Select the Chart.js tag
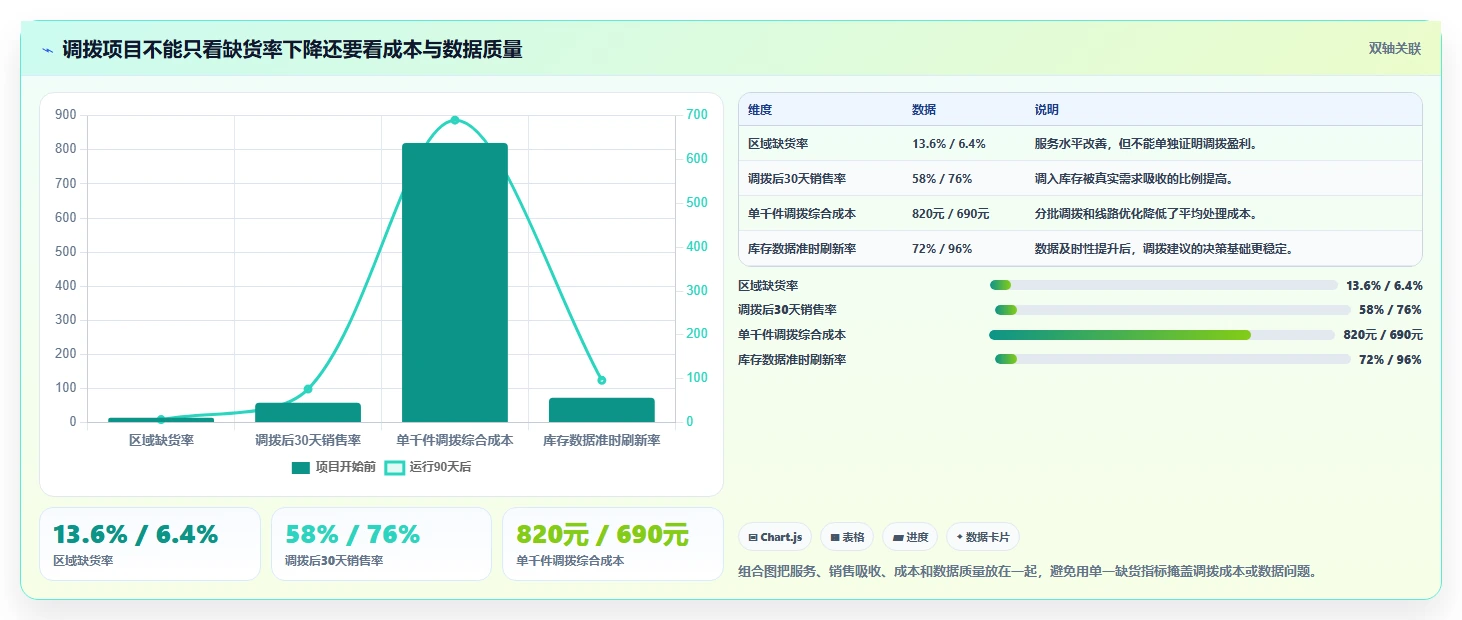Viewport: 1462px width, 620px height. coord(775,537)
